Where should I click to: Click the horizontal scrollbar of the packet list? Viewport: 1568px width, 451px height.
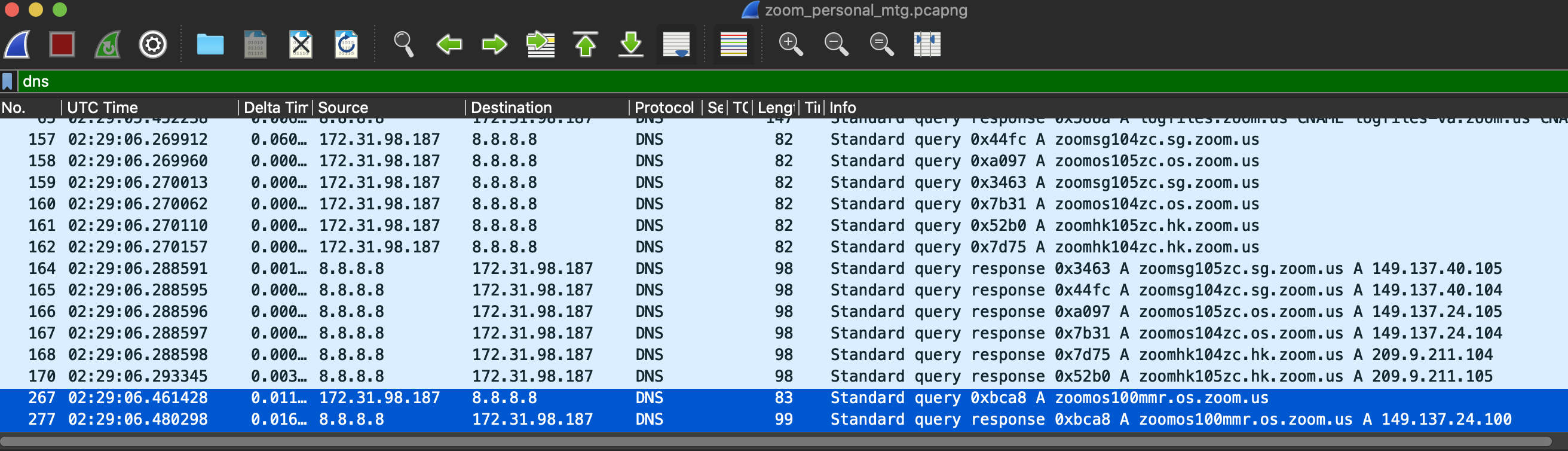pyautogui.click(x=776, y=441)
